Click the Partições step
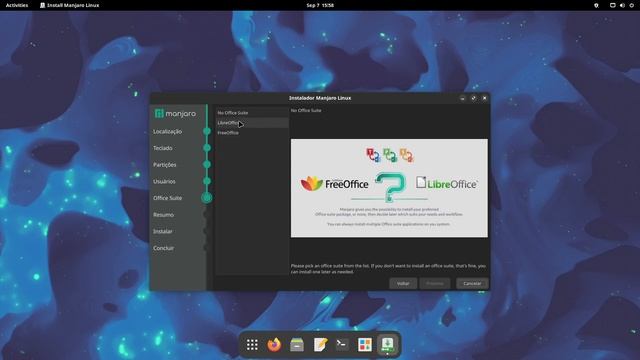Screen dimensions: 640x360 click(x=164, y=165)
